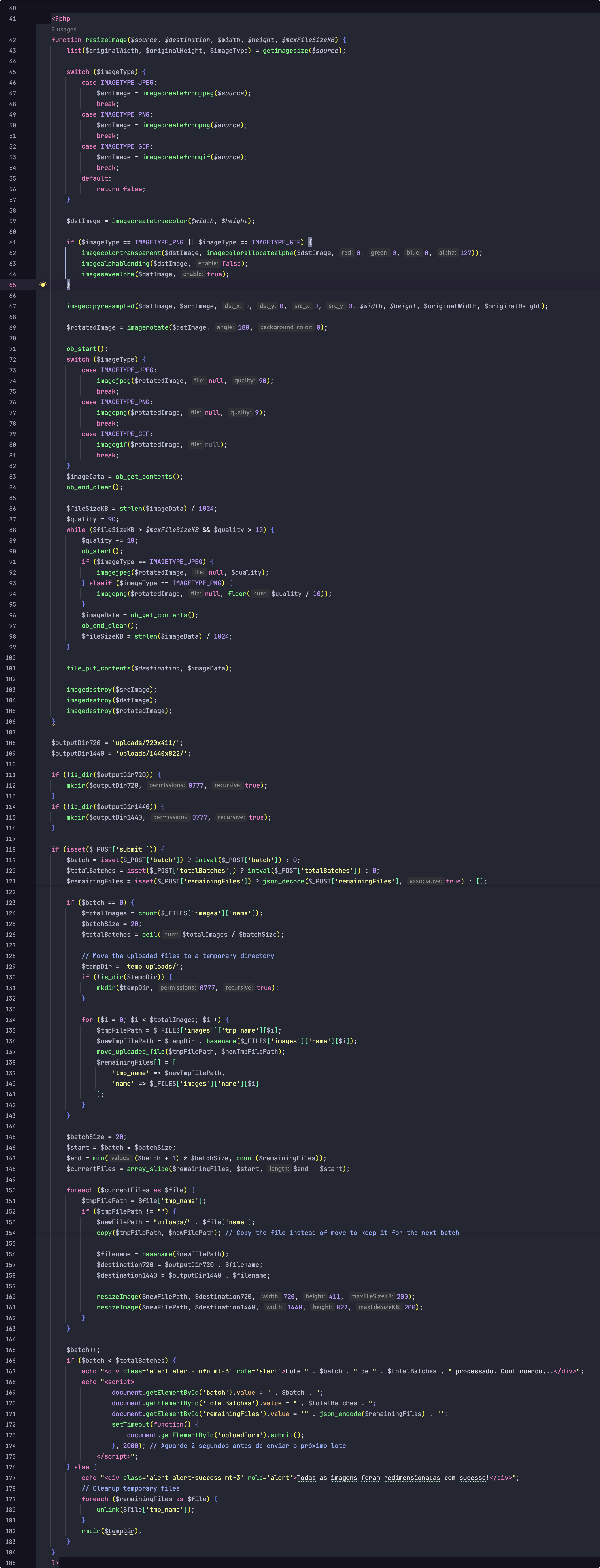Click setTimeout on line 172
600x1568 pixels.
pos(130,1425)
